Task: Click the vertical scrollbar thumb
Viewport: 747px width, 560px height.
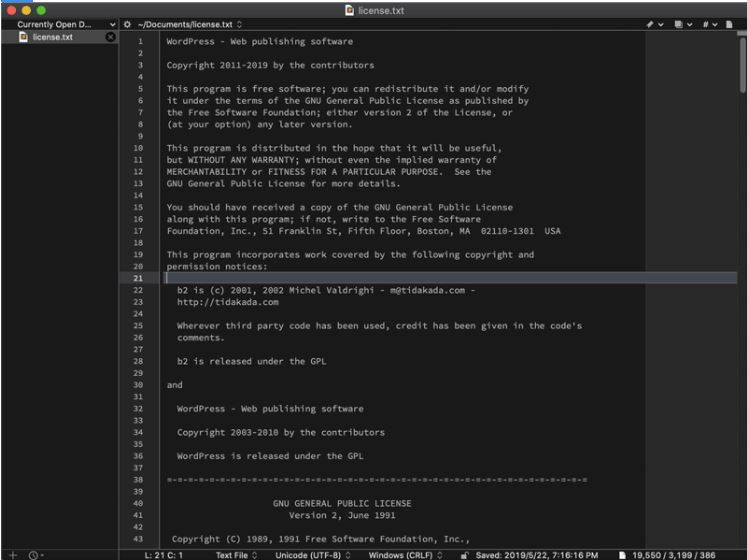Action: 742,63
